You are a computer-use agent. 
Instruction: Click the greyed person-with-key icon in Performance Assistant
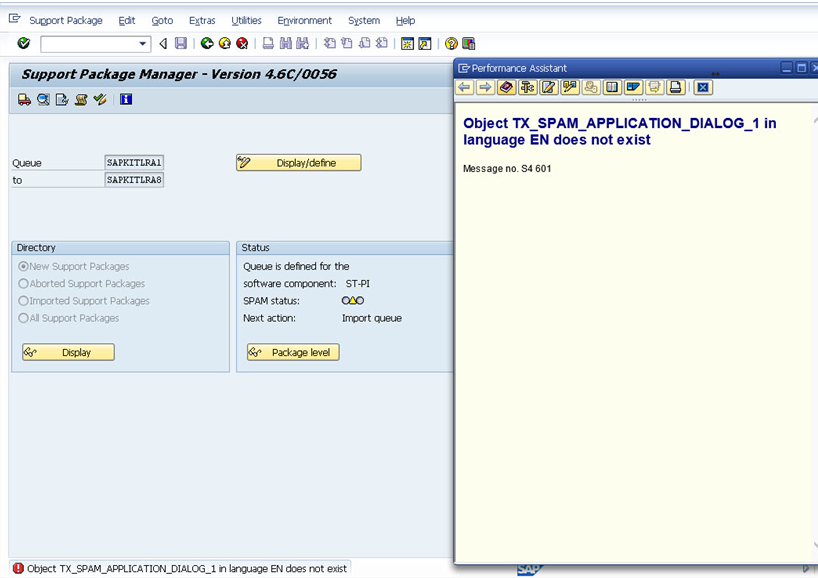point(591,87)
